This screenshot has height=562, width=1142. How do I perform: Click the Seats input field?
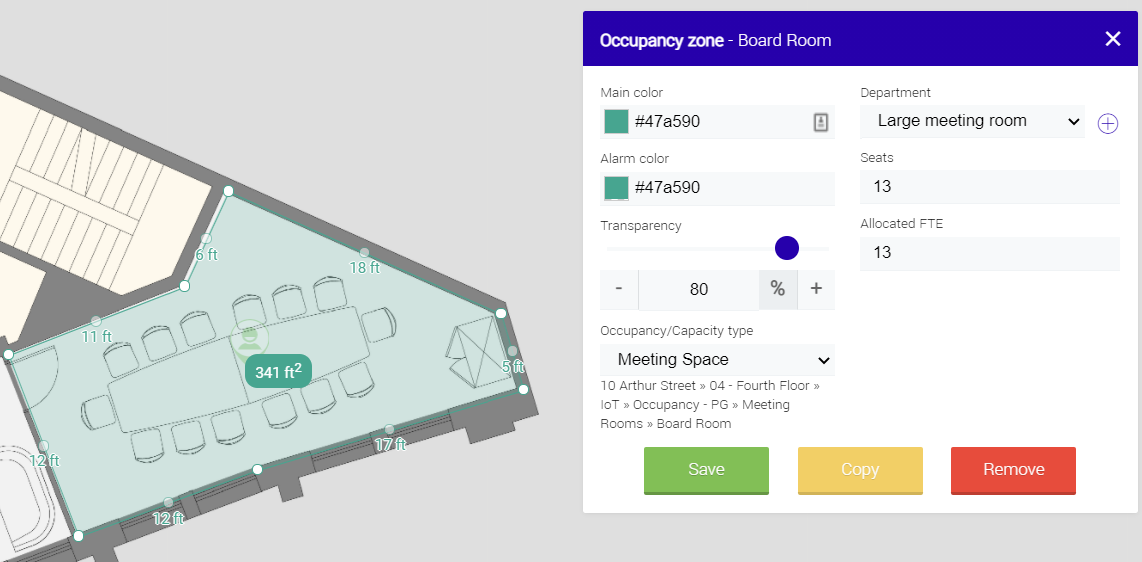click(x=989, y=187)
